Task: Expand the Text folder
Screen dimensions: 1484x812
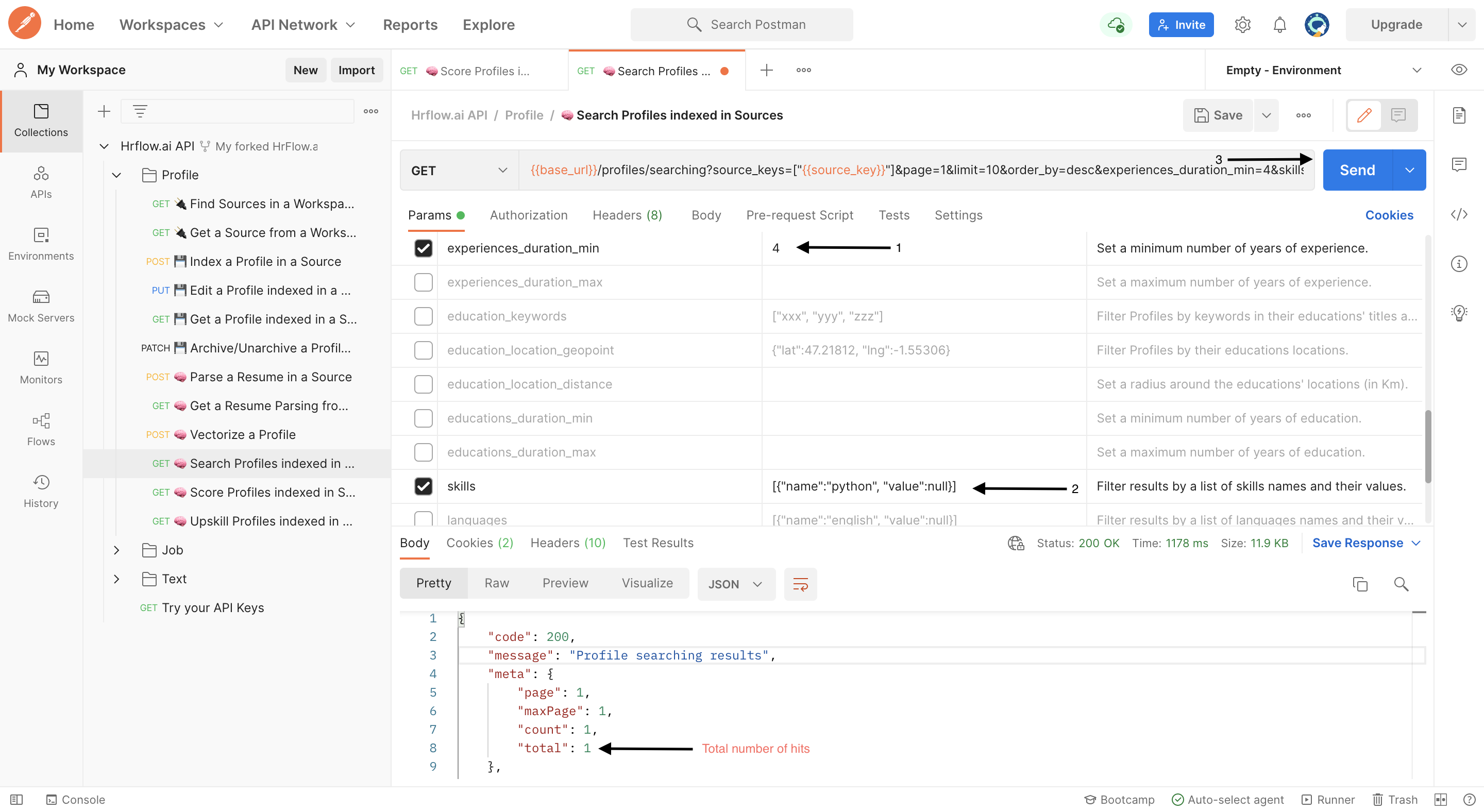Action: pos(116,579)
